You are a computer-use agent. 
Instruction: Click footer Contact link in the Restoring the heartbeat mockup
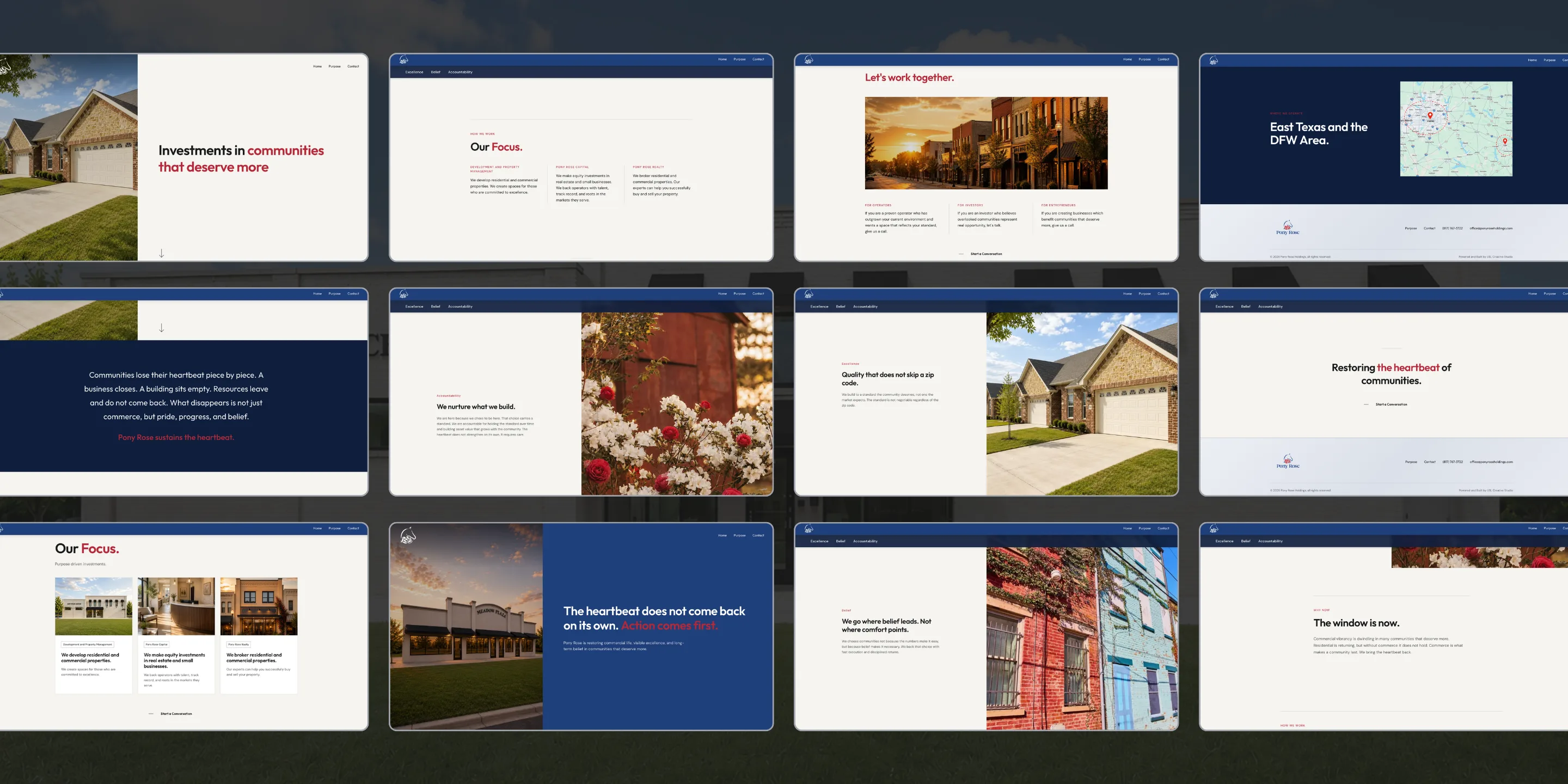[1429, 461]
